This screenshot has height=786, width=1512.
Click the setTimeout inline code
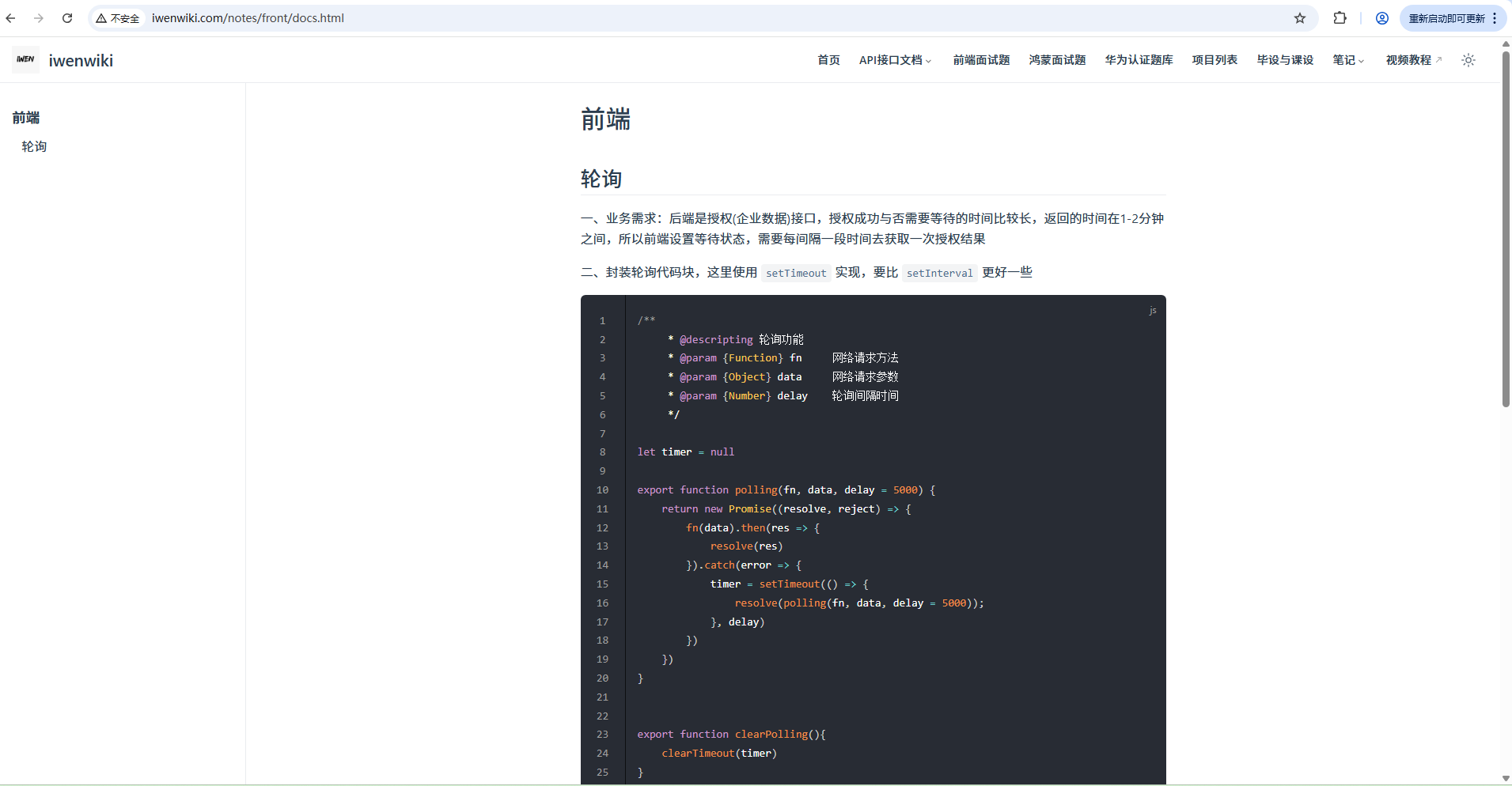(x=796, y=273)
